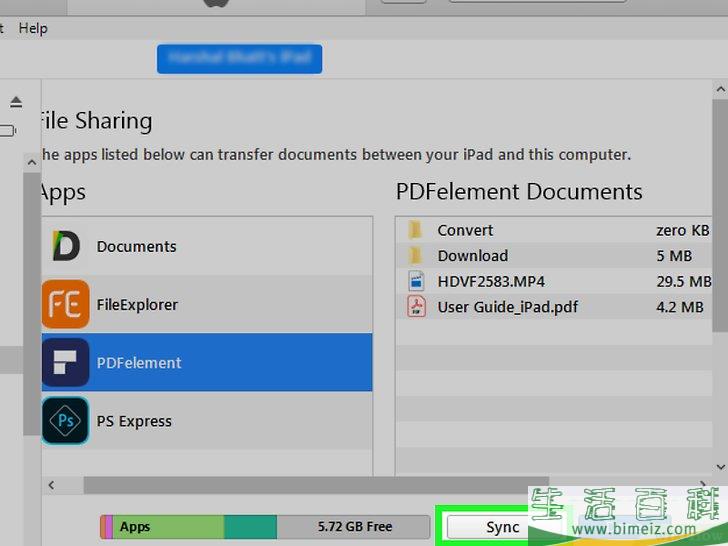Select the HDVF2583.MP4 file name
The image size is (728, 546).
pos(491,282)
